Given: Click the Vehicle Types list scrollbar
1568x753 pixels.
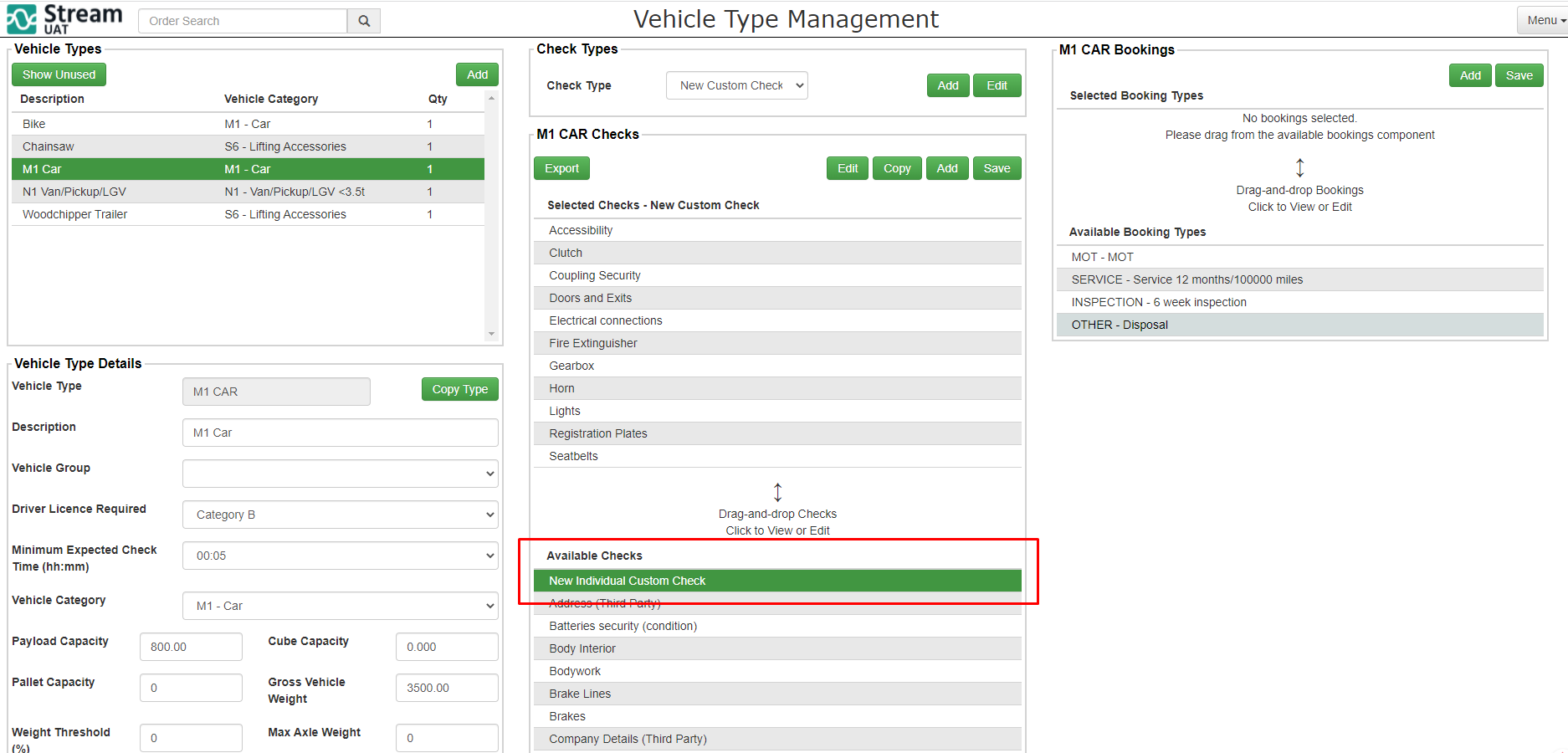Looking at the screenshot, I should [x=491, y=218].
